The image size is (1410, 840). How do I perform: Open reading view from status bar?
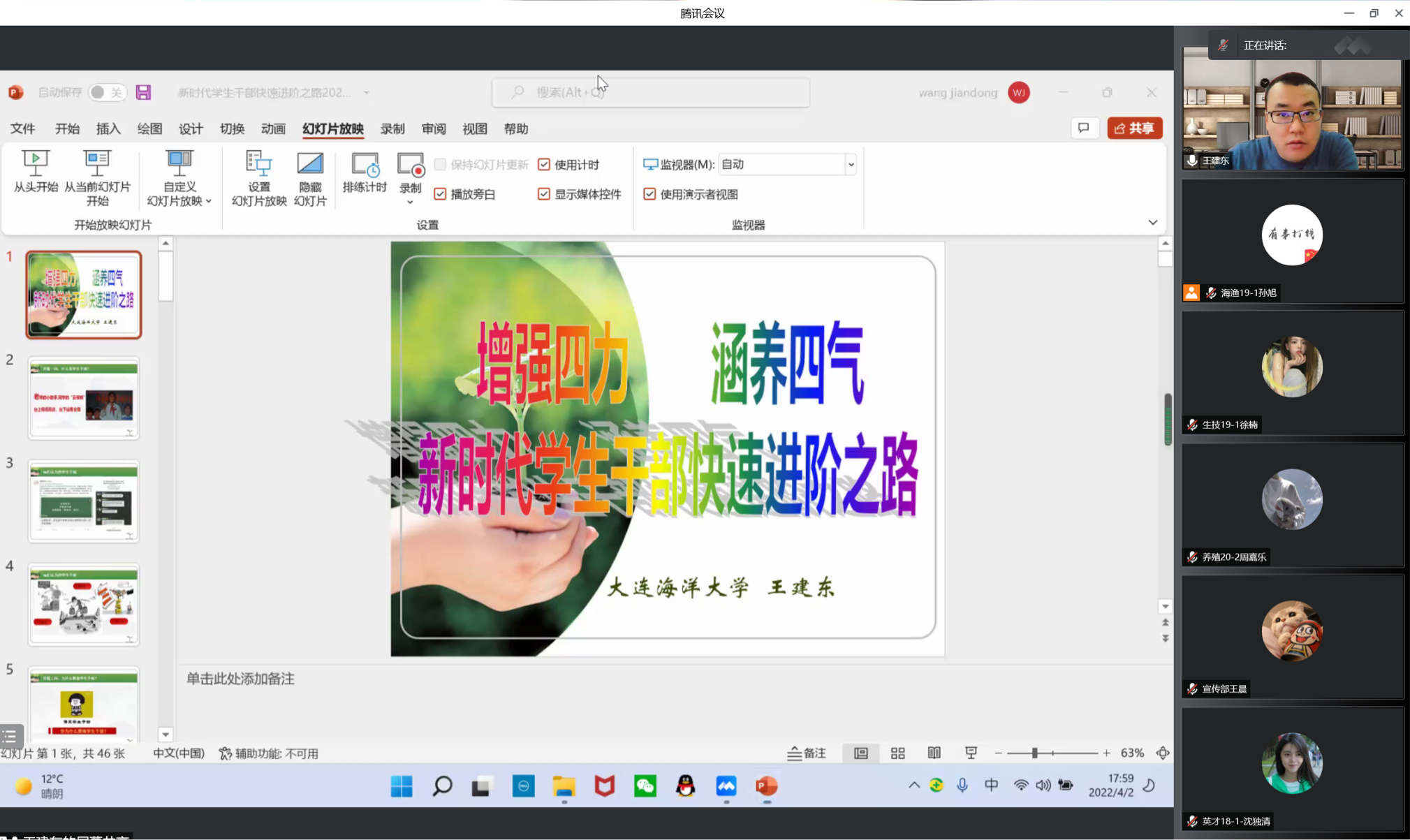[x=934, y=753]
